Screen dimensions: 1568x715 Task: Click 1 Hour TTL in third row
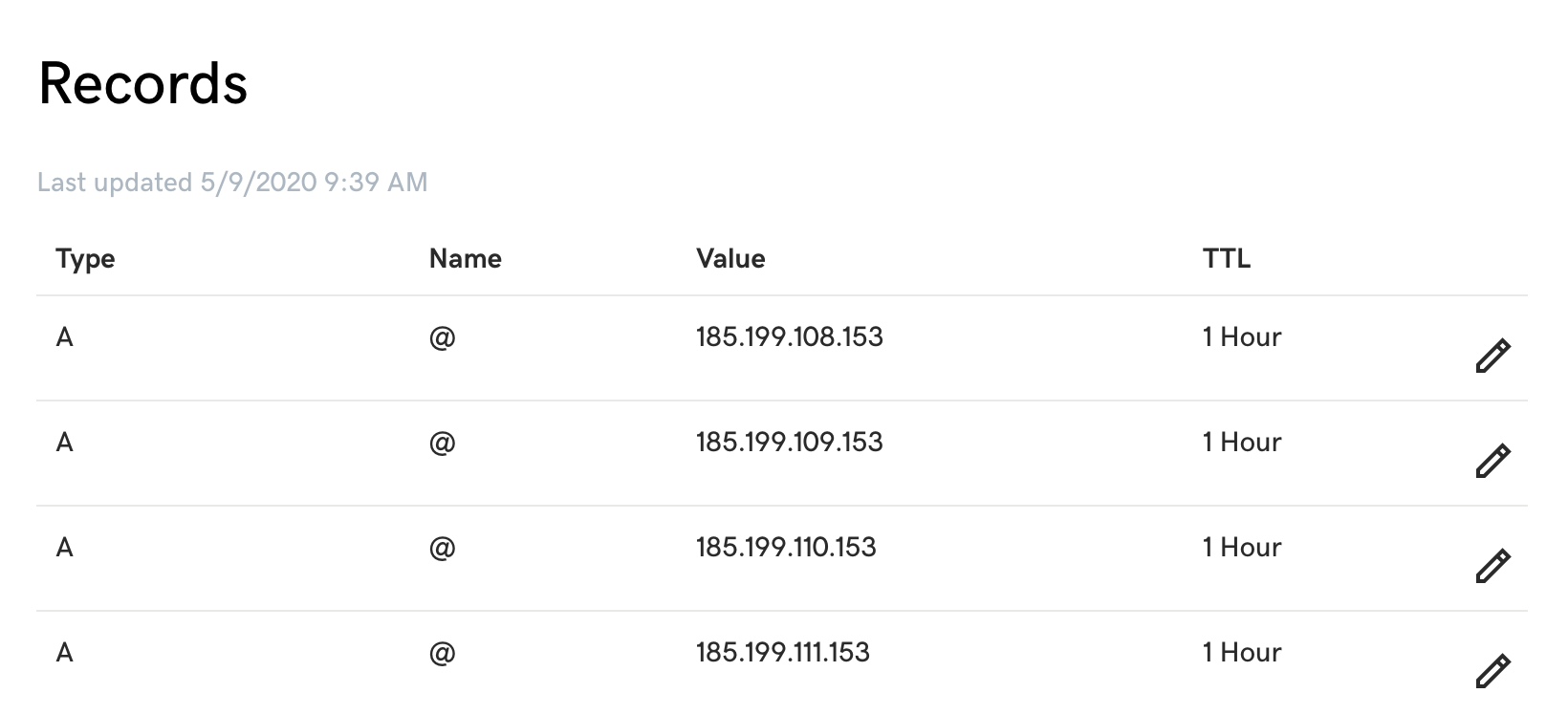[x=1242, y=547]
